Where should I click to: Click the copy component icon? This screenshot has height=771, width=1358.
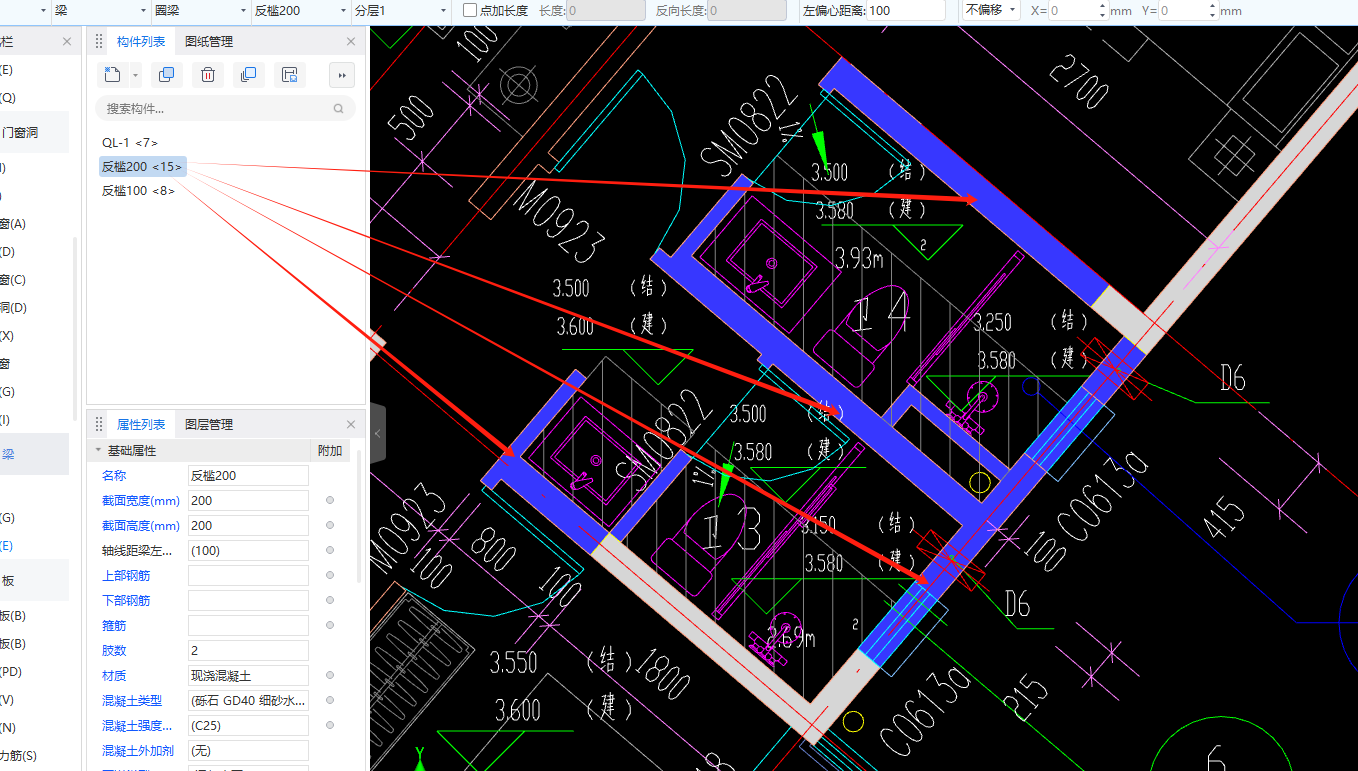(x=166, y=74)
